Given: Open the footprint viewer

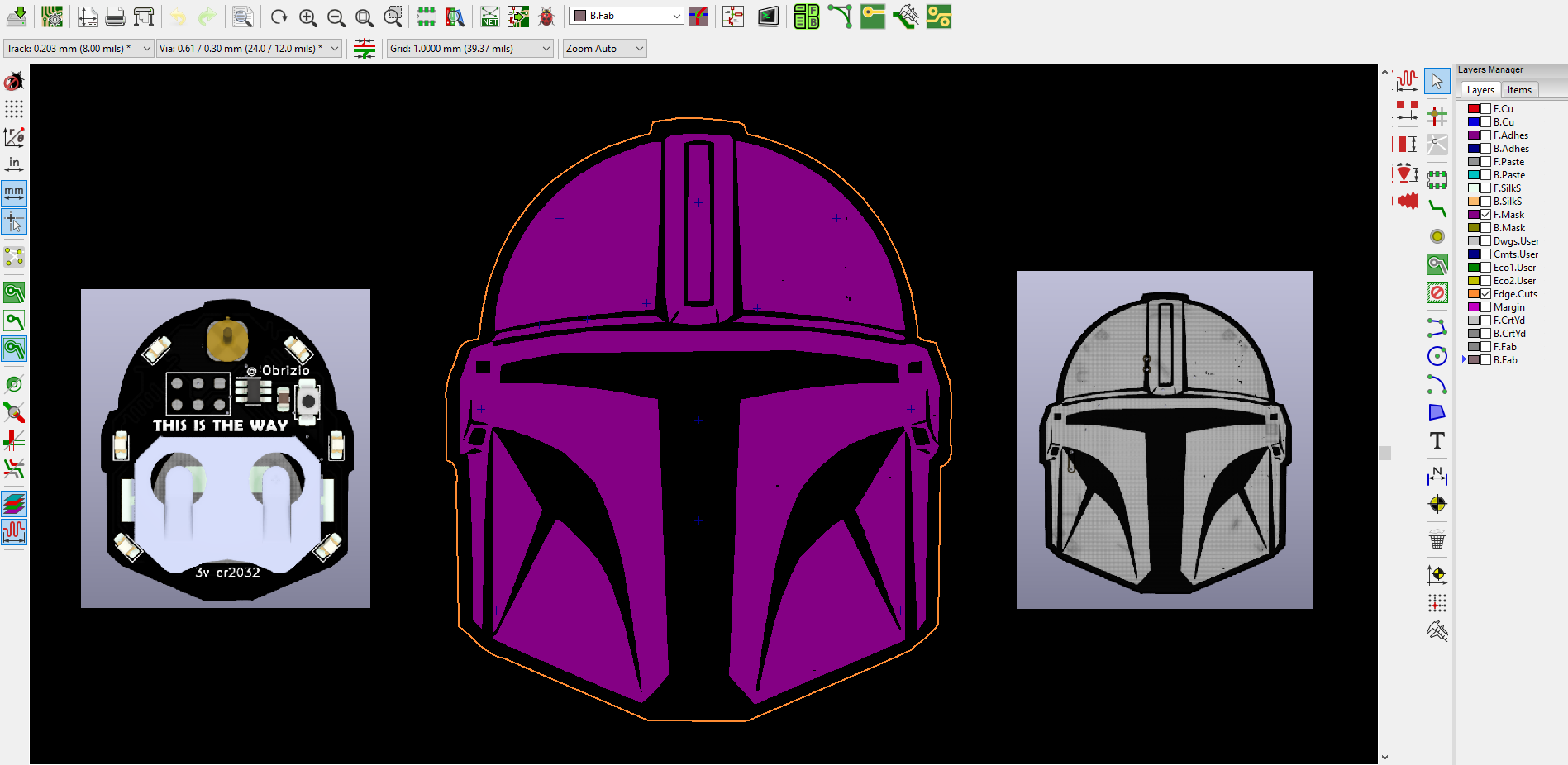Looking at the screenshot, I should click(455, 16).
